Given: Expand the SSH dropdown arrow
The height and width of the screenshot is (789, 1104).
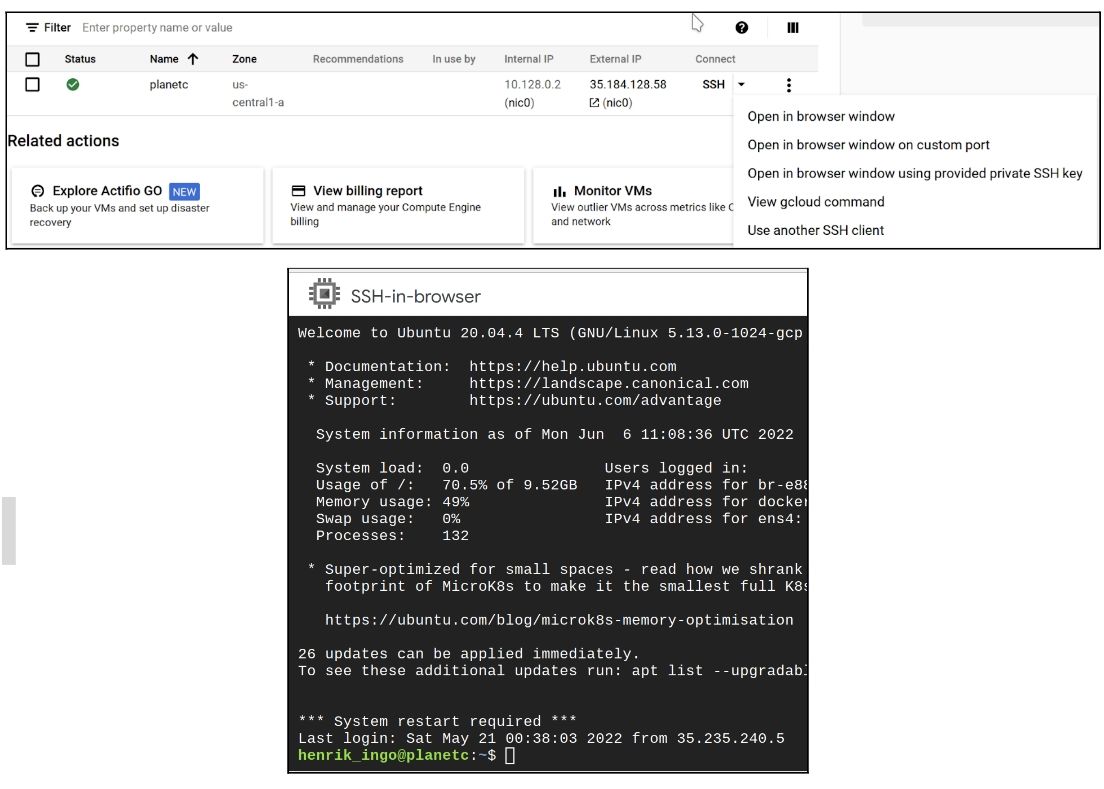Looking at the screenshot, I should (741, 84).
